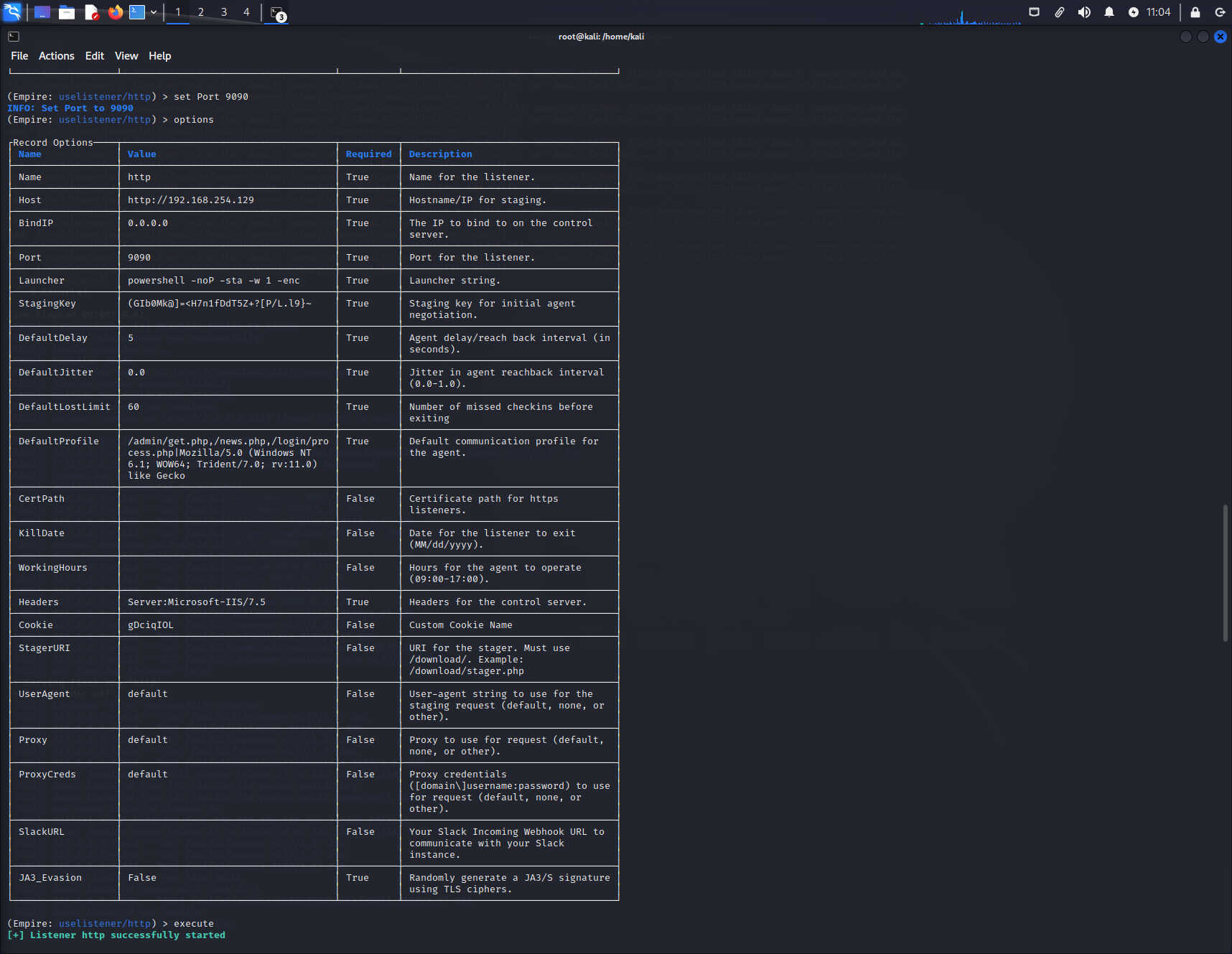Click the JA3_Evasion option name

click(x=50, y=878)
